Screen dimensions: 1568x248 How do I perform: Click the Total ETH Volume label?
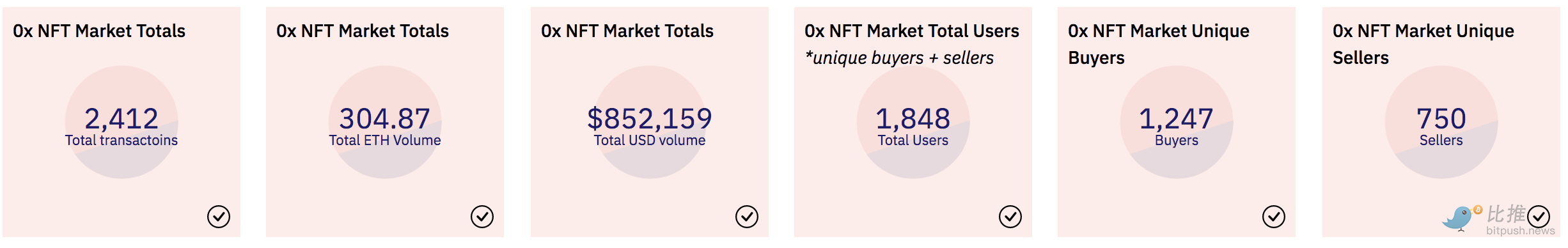385,141
